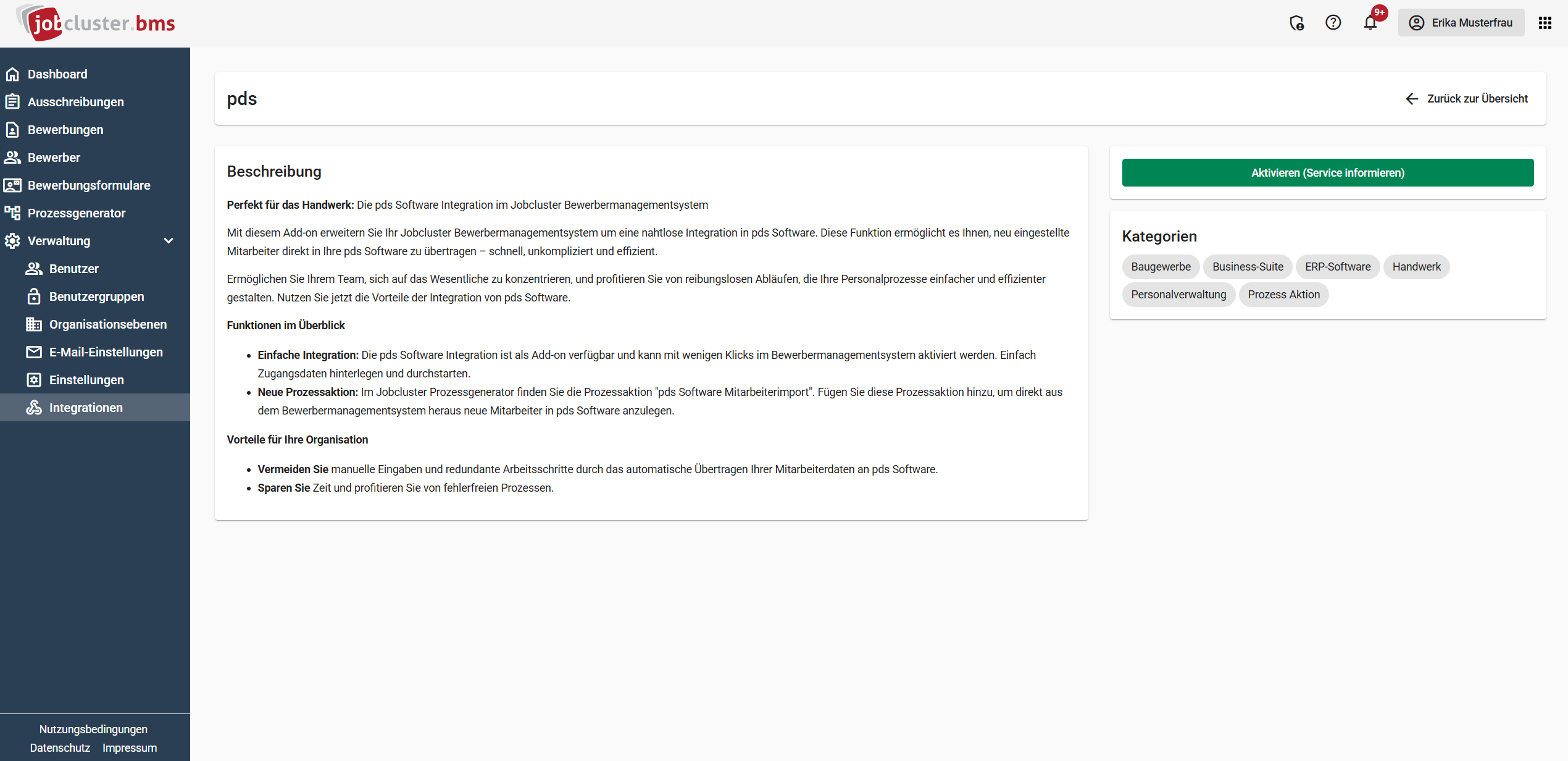Screen dimensions: 1568x761
Task: Click the Integrationen webhook icon
Action: click(34, 408)
